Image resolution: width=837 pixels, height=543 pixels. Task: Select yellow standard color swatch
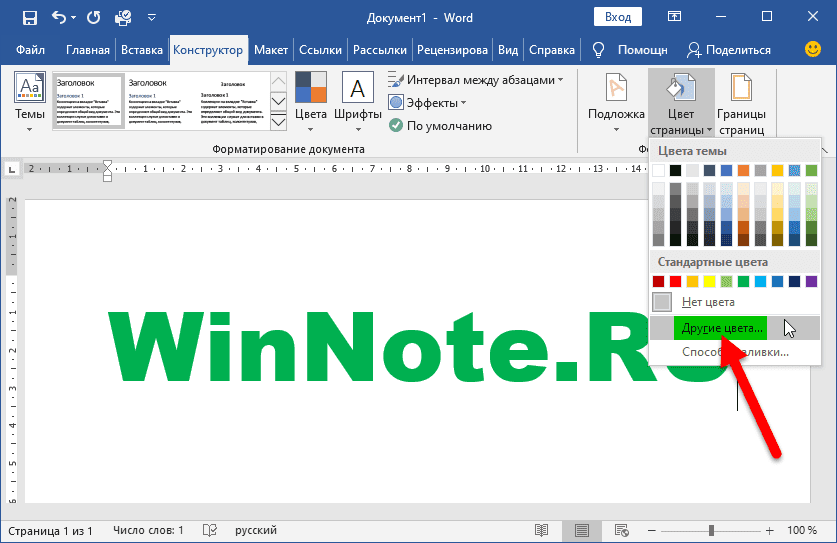pos(709,281)
